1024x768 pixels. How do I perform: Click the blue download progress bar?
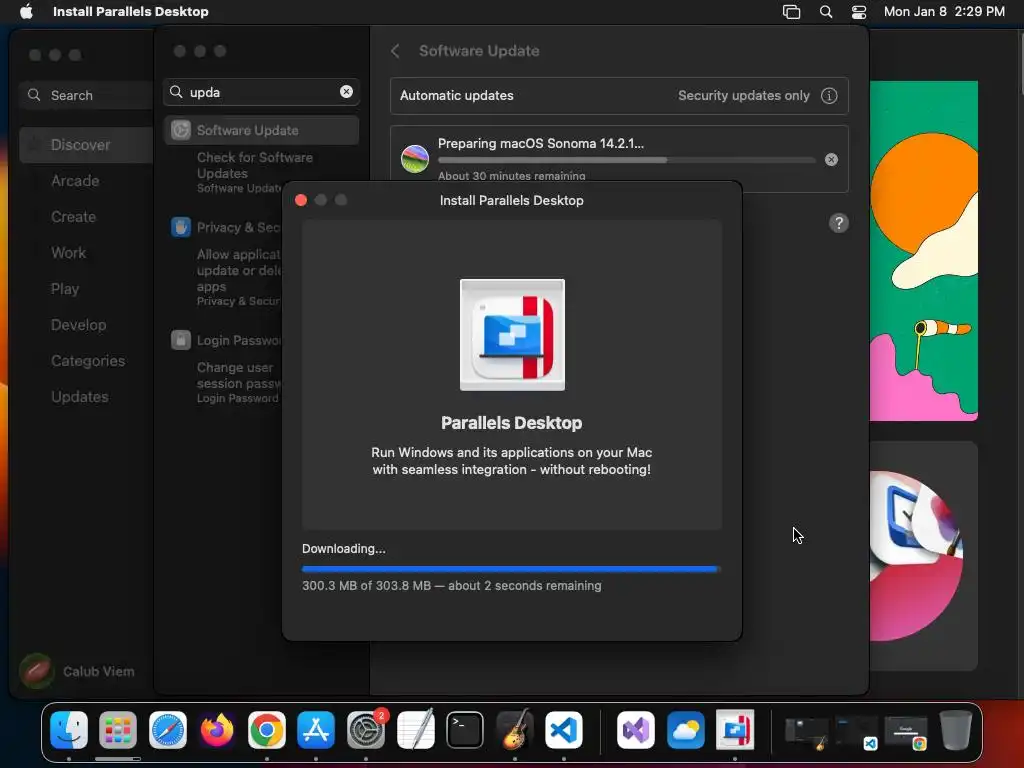(x=511, y=569)
